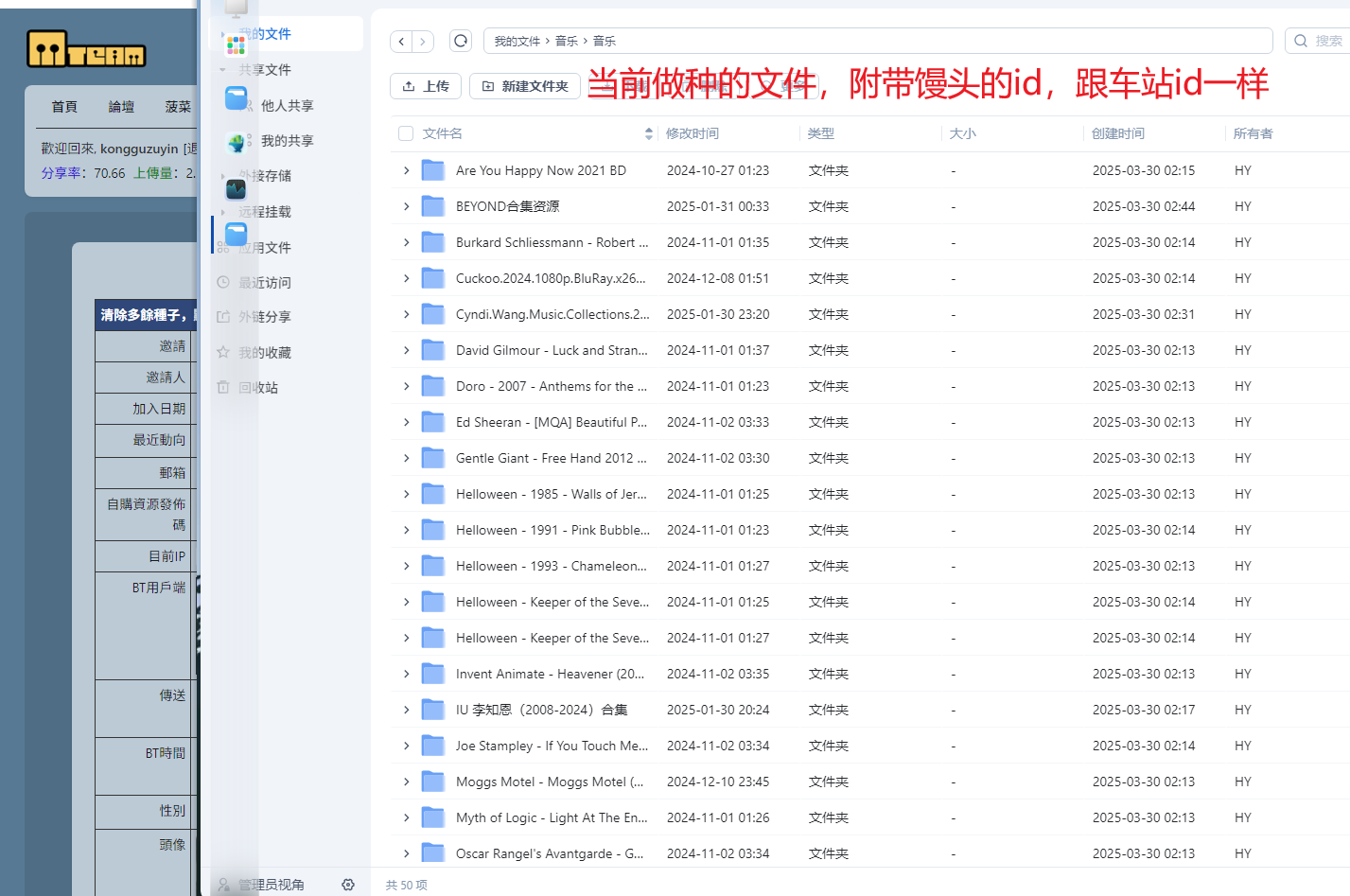Expand the BEYOND合集资源 folder row
The width and height of the screenshot is (1350, 896).
coord(406,206)
